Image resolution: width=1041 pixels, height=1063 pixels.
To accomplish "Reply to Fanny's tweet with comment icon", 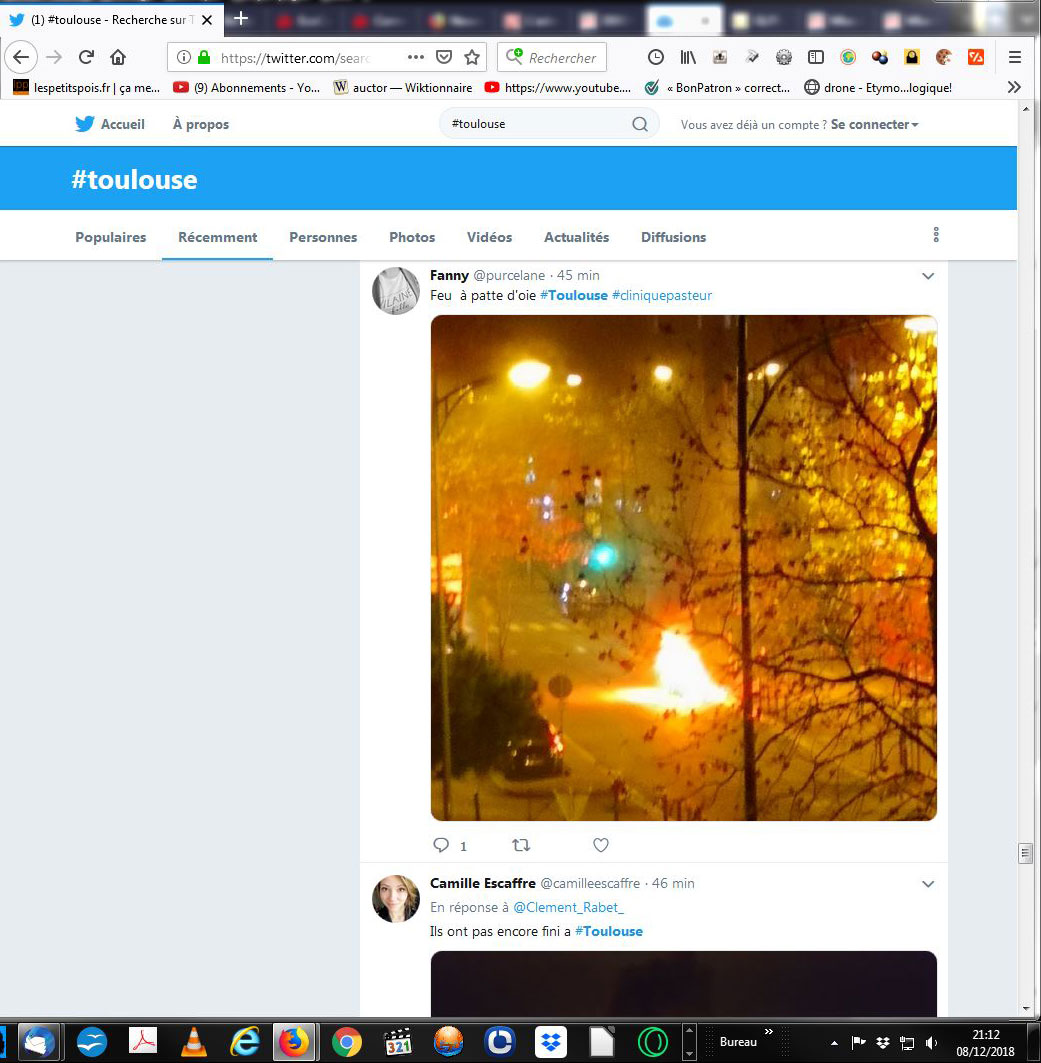I will click(x=441, y=845).
